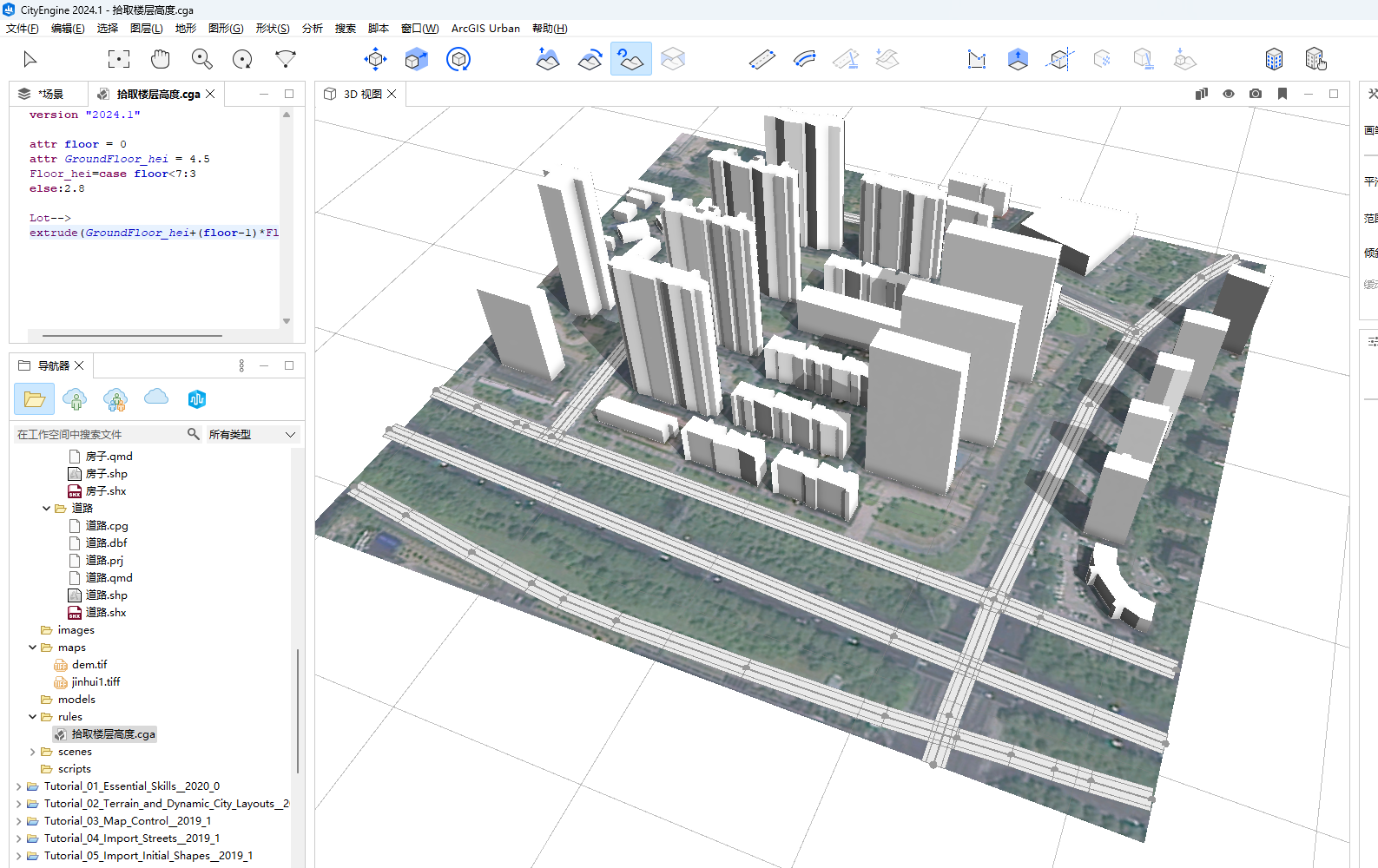Open the 地形 menu

[x=185, y=29]
